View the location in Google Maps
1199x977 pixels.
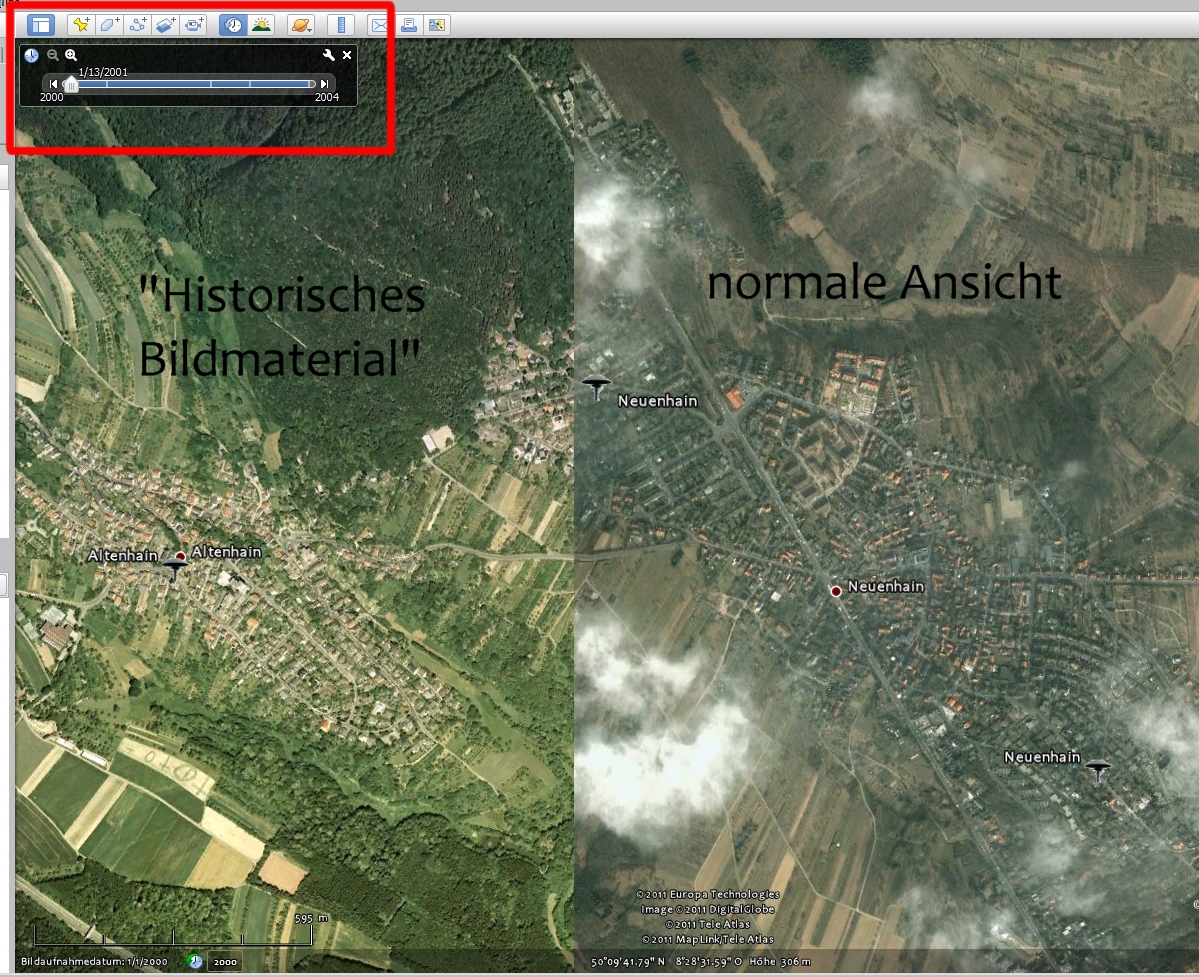(x=437, y=25)
